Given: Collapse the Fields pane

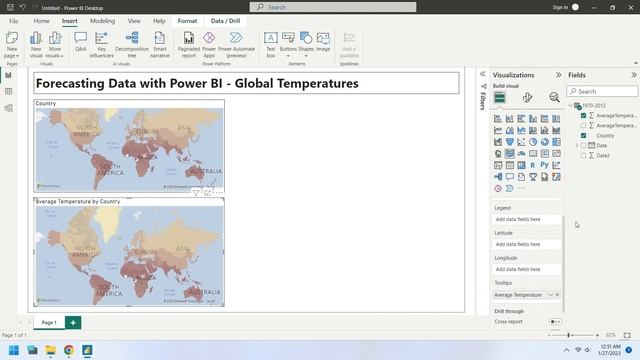Looking at the screenshot, I should coord(633,75).
